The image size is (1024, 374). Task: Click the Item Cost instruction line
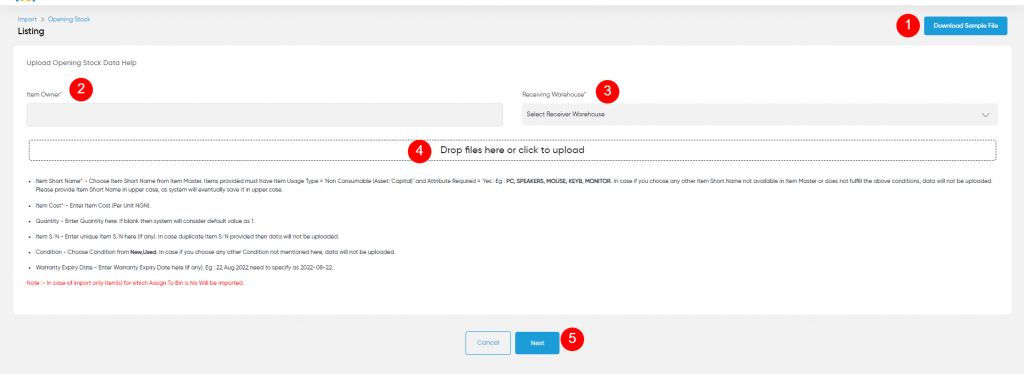(x=93, y=205)
